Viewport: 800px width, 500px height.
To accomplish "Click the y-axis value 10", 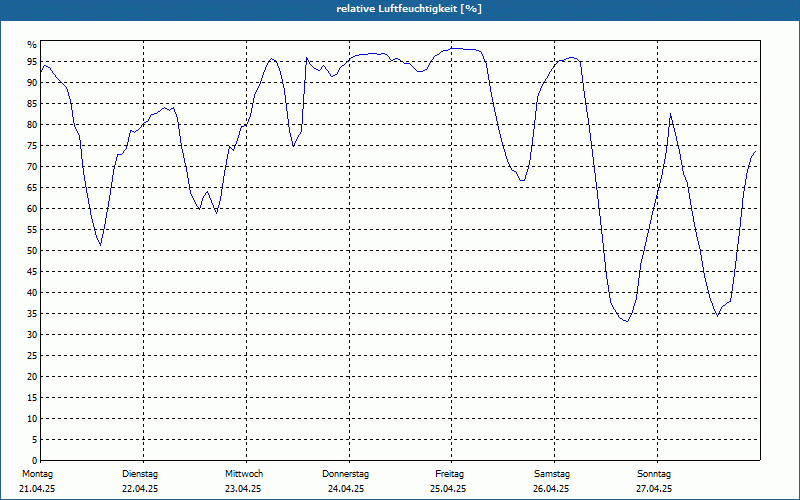I will coord(32,418).
